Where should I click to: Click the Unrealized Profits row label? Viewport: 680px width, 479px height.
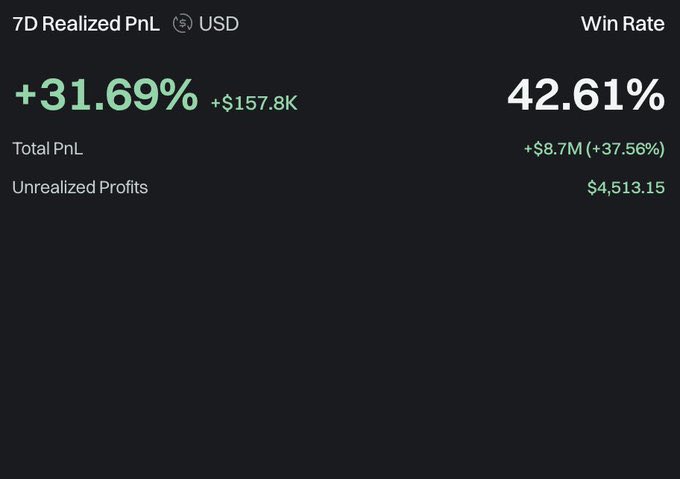80,187
